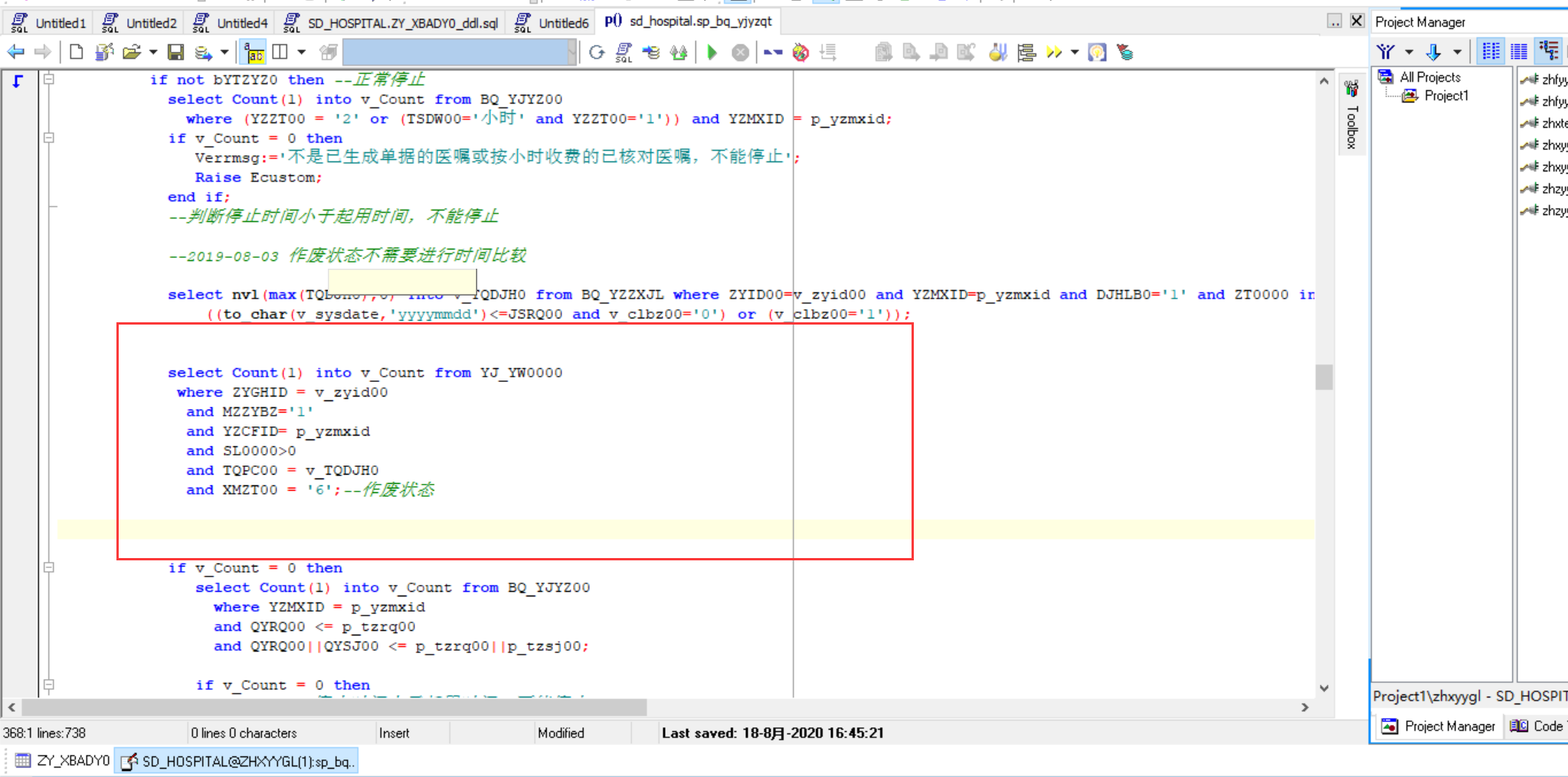Viewport: 1568px width, 777px height.
Task: Click the red flag database icon
Action: pyautogui.click(x=1124, y=52)
